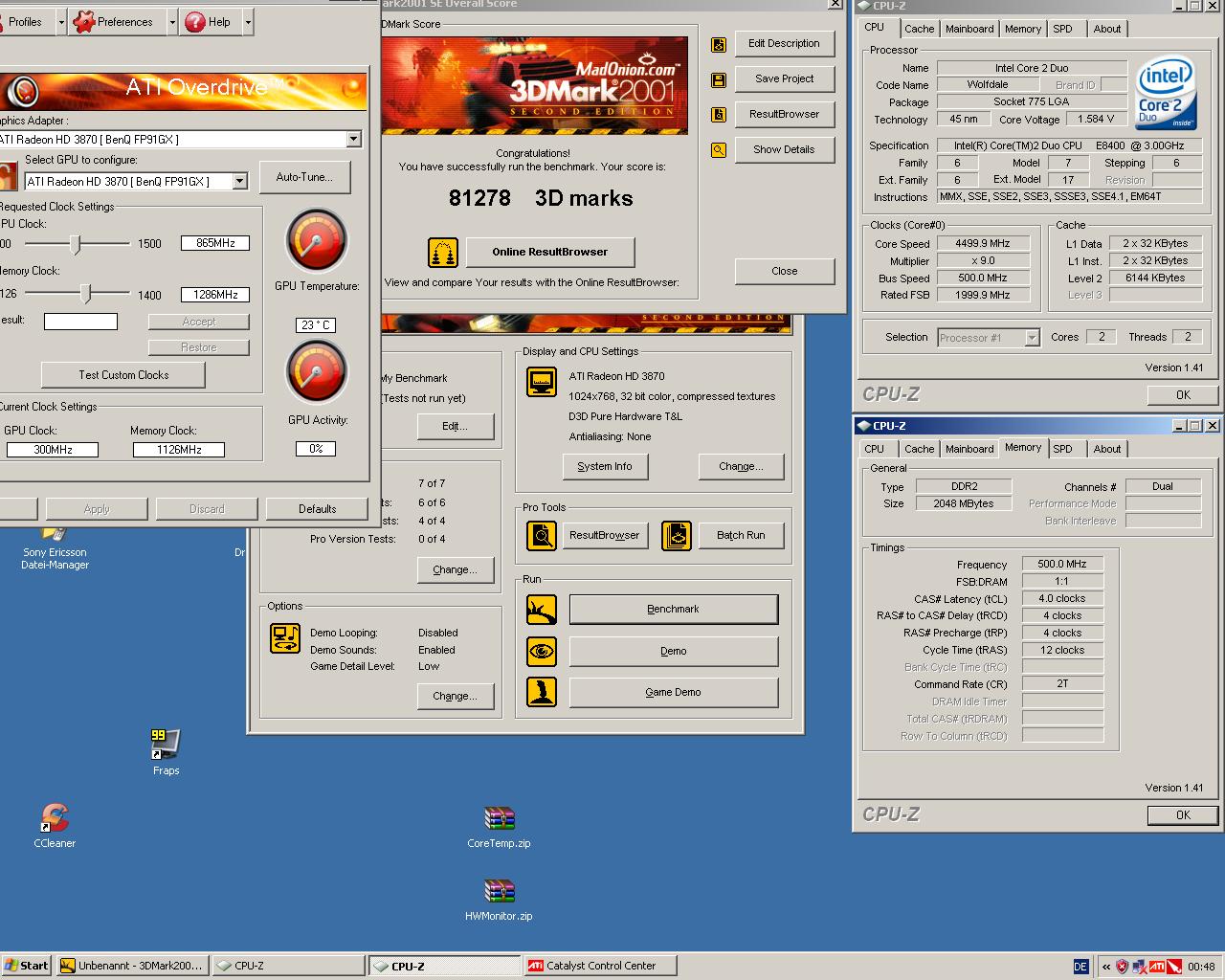Click the Save Project button

click(x=785, y=78)
